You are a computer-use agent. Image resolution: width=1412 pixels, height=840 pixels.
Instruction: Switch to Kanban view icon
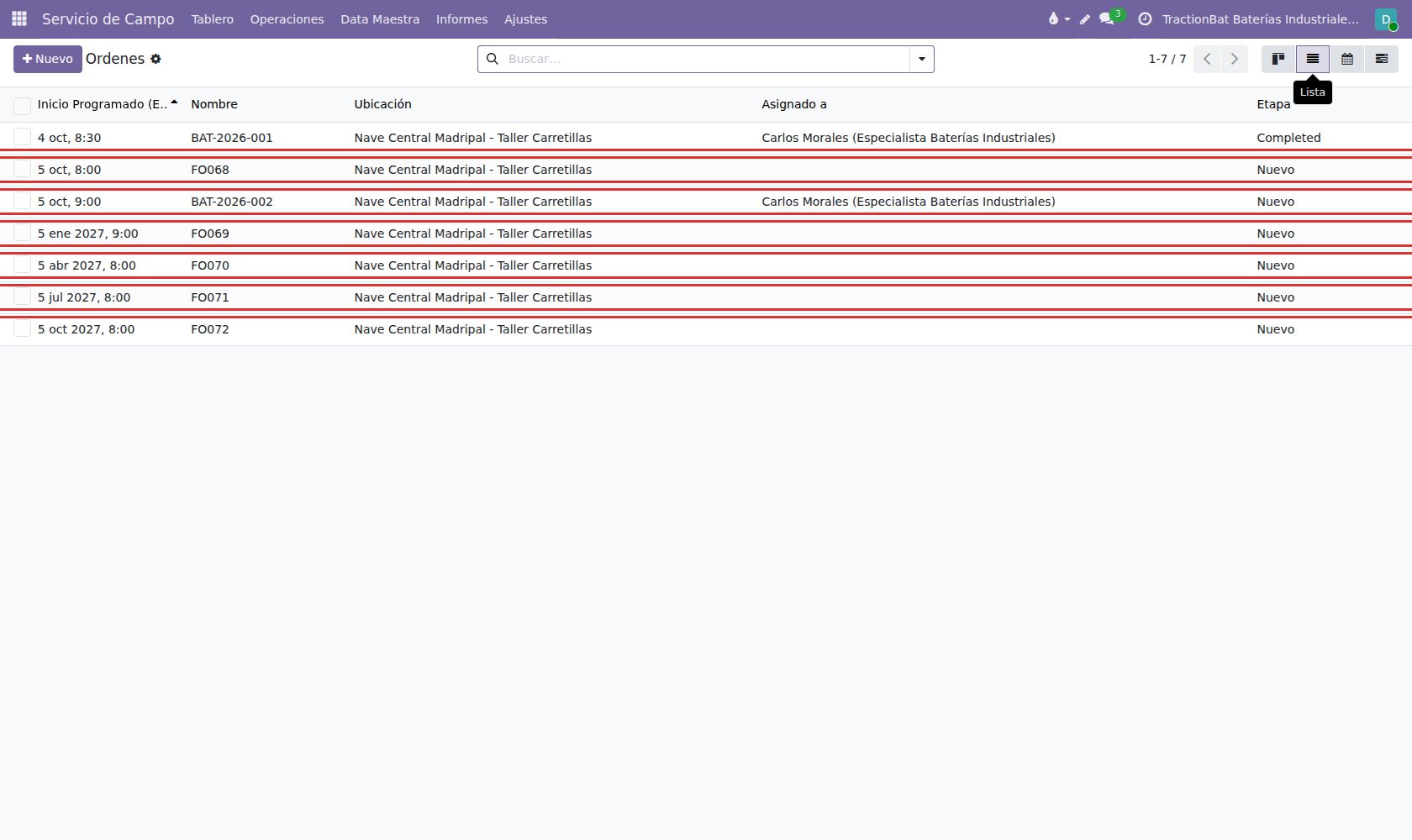1278,59
